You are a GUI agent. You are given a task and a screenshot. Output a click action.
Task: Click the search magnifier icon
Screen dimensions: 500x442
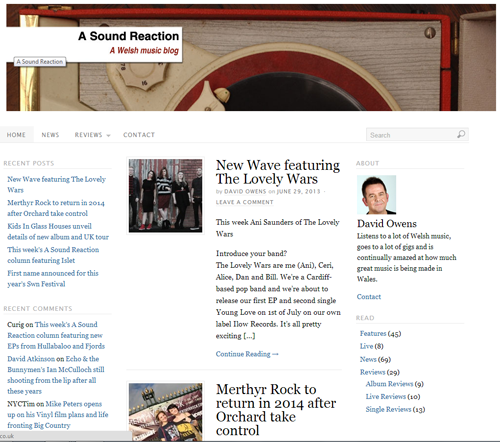[x=461, y=134]
